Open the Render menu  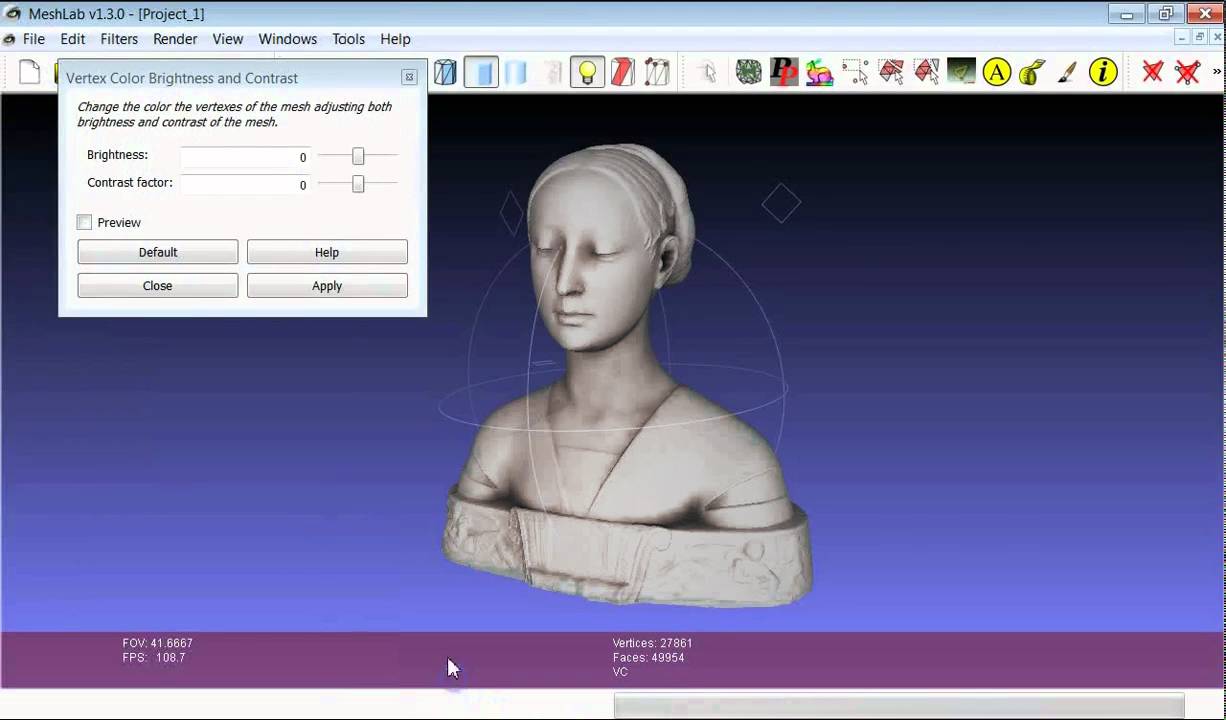pos(175,39)
